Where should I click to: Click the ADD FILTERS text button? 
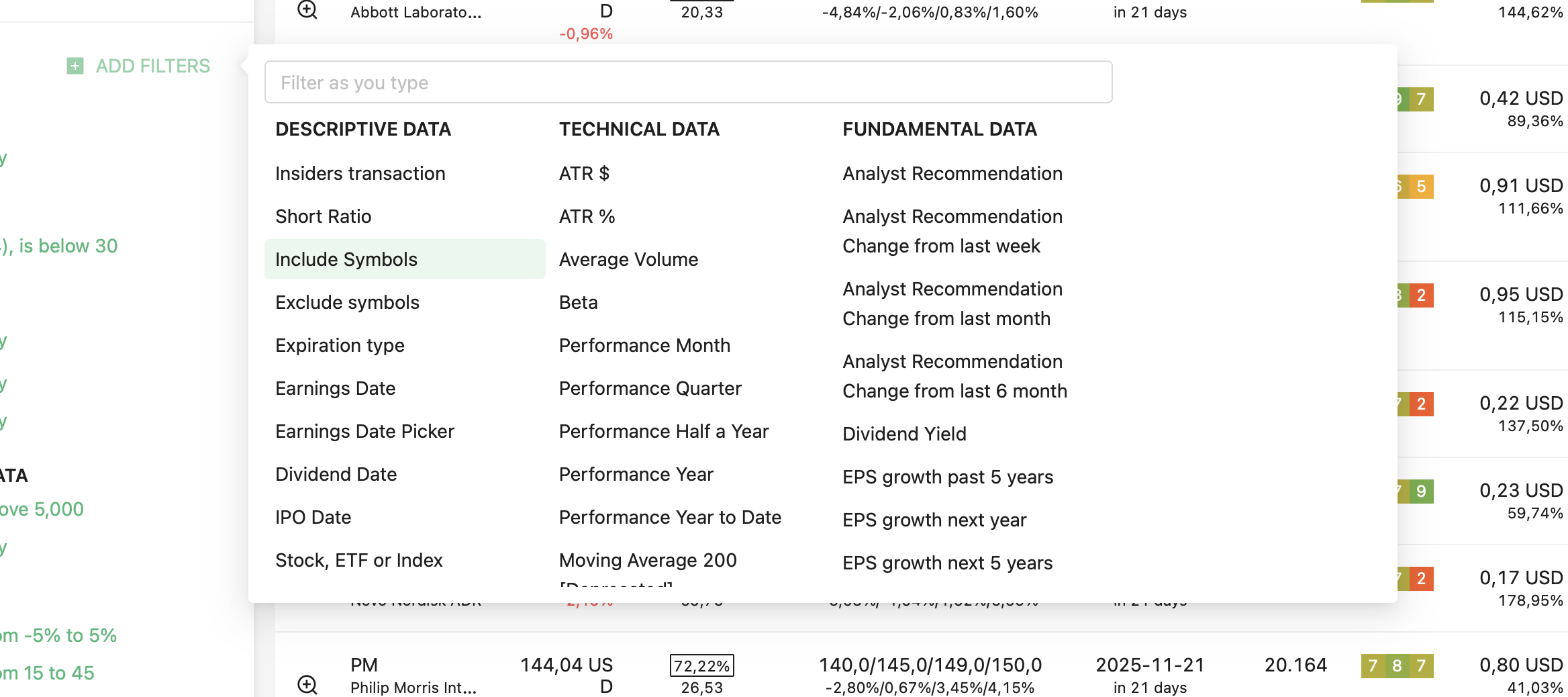[x=153, y=66]
